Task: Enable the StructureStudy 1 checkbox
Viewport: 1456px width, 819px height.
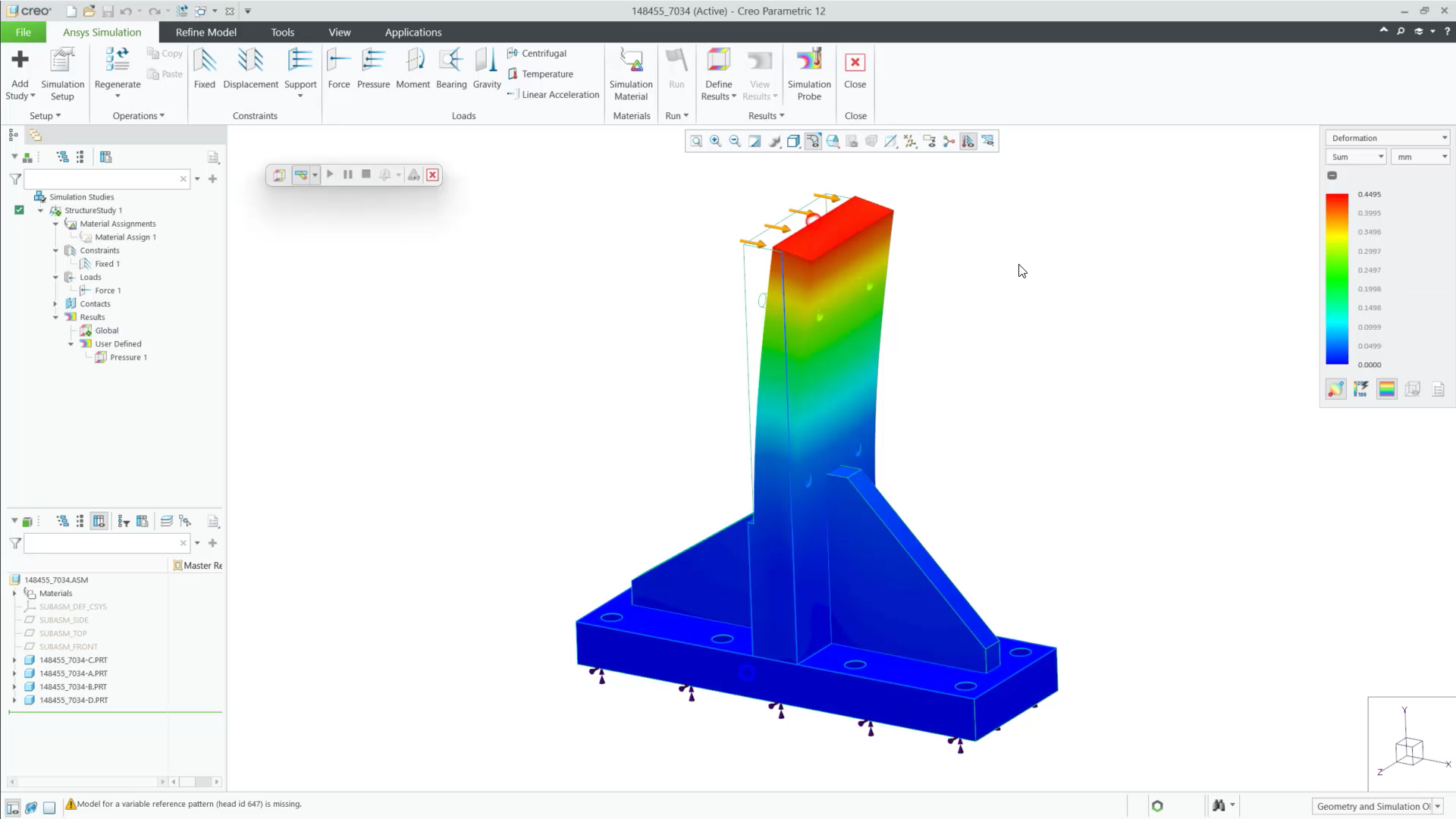Action: (x=19, y=210)
